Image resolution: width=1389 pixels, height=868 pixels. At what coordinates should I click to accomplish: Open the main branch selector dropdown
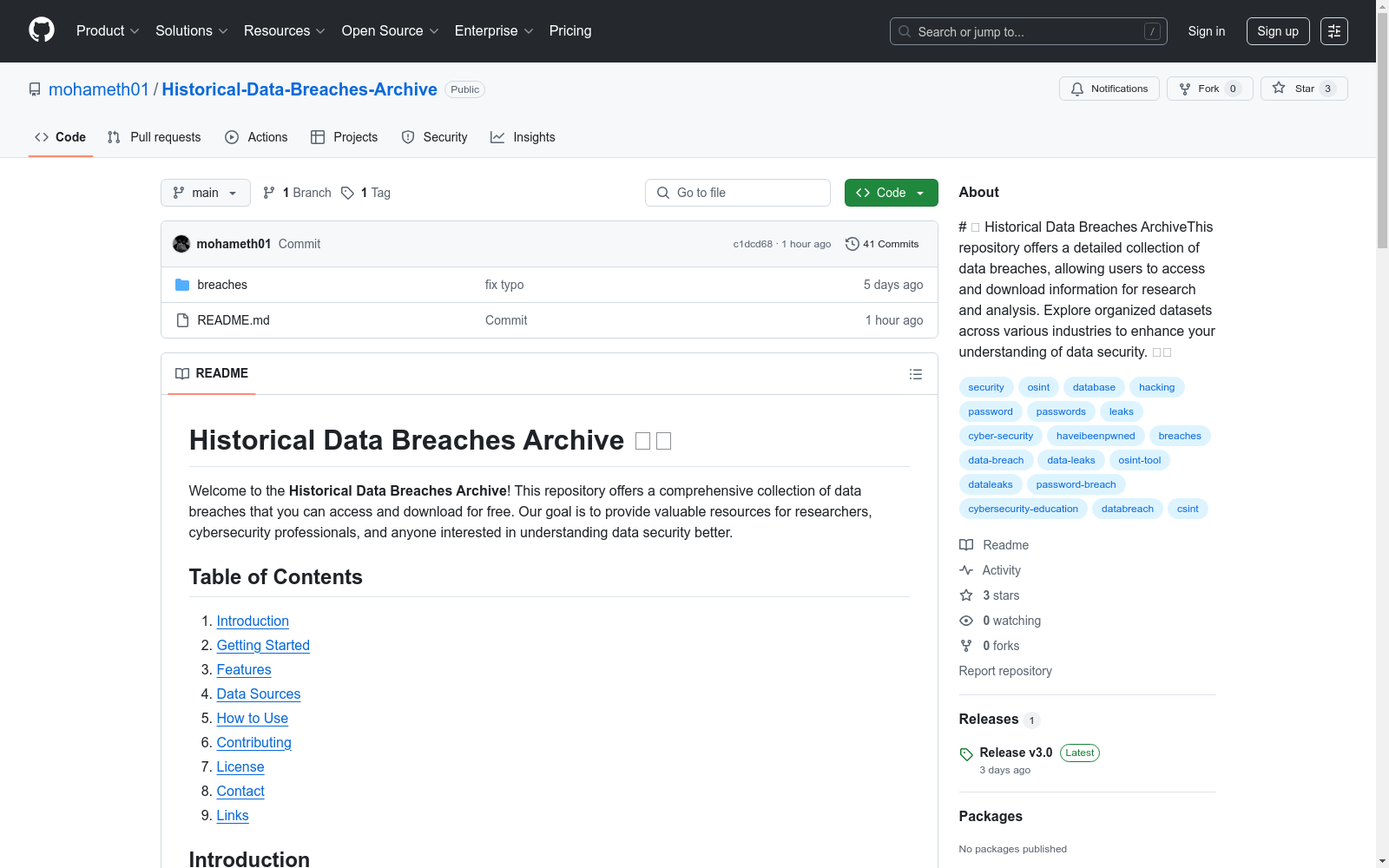pyautogui.click(x=206, y=193)
